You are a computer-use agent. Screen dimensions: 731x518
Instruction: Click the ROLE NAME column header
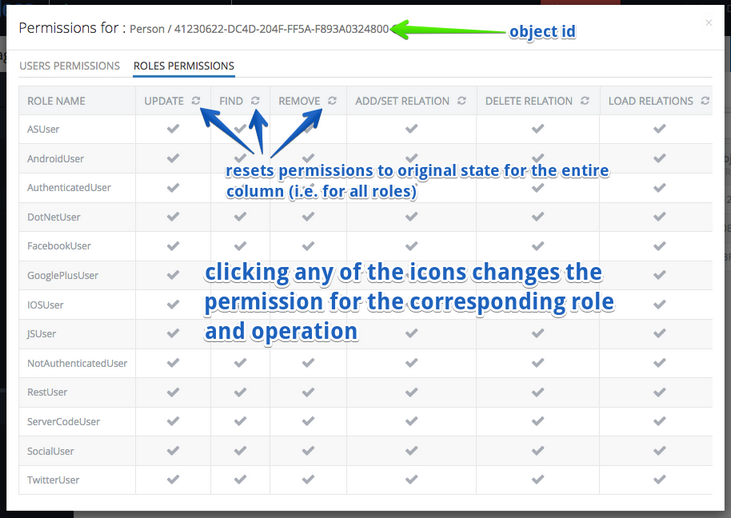coord(56,101)
